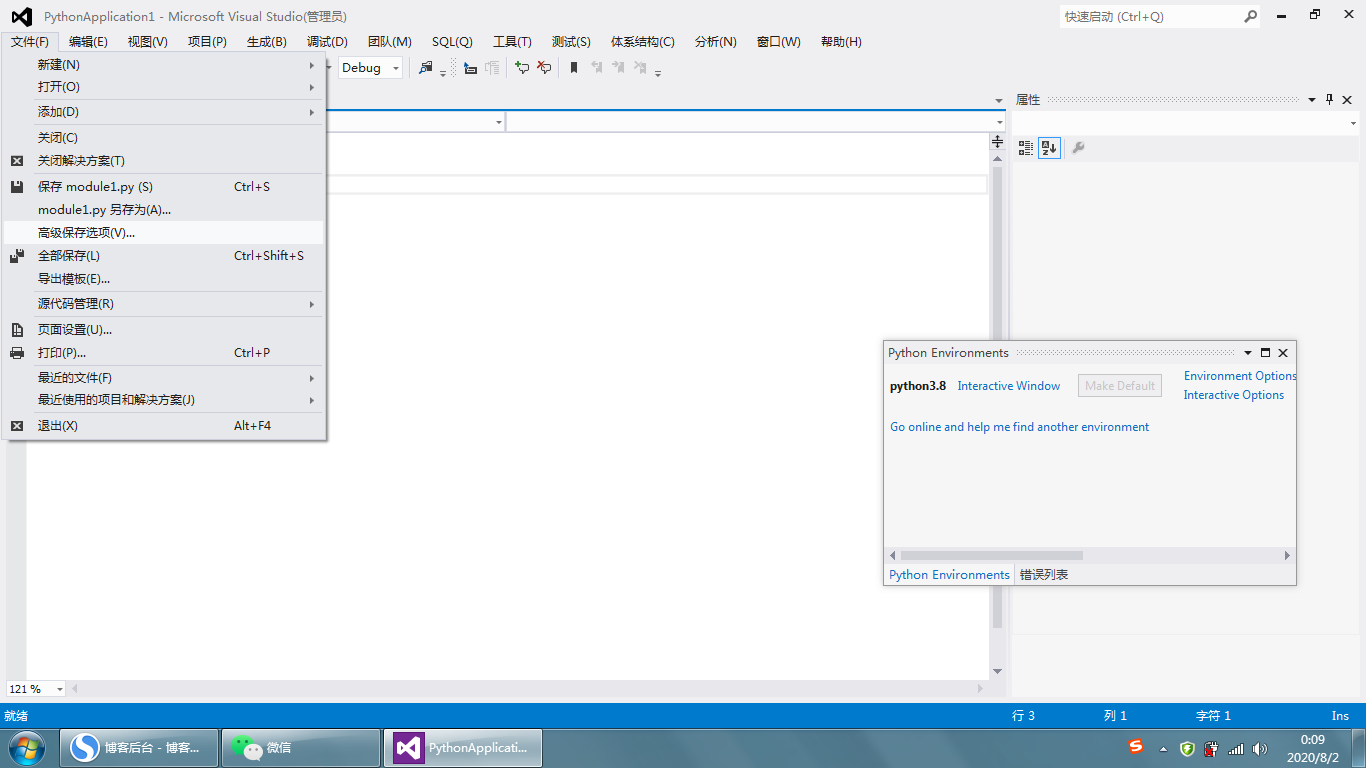Select module1.py 另存为(A)...
Image resolution: width=1366 pixels, height=768 pixels.
click(x=164, y=210)
